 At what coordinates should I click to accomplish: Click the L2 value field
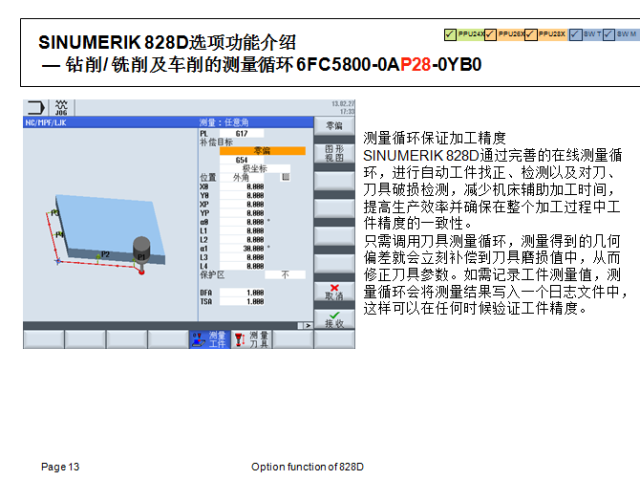tap(242, 240)
